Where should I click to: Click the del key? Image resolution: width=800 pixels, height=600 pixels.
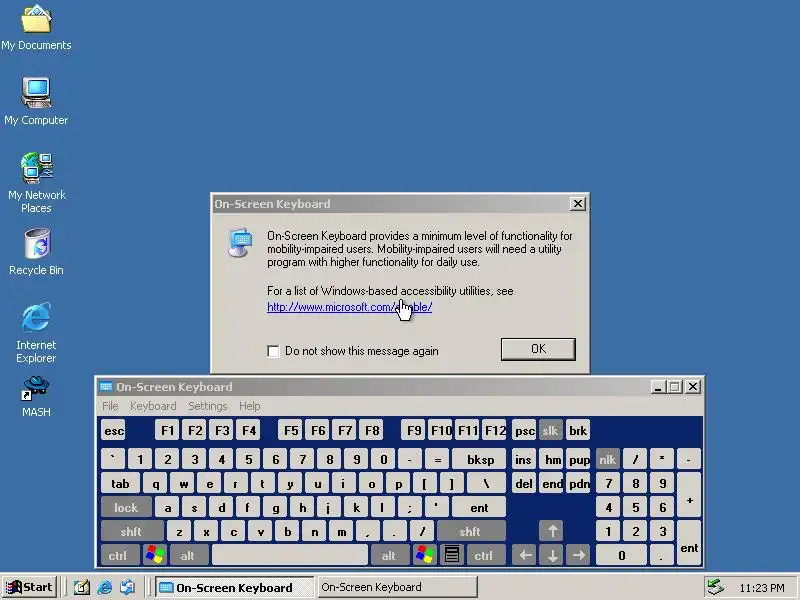coord(524,483)
